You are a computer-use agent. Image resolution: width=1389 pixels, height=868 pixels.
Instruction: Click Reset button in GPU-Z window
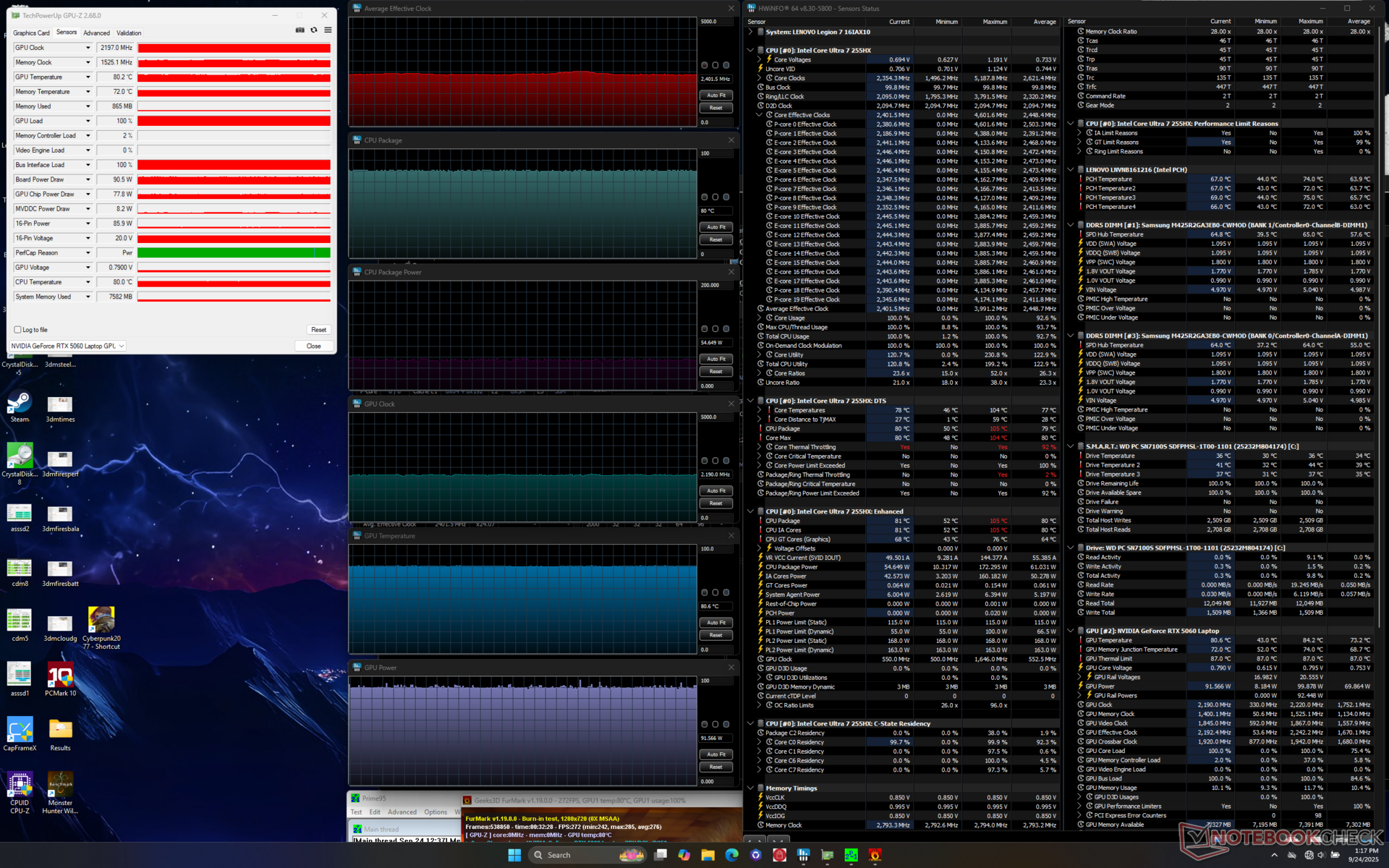[318, 330]
